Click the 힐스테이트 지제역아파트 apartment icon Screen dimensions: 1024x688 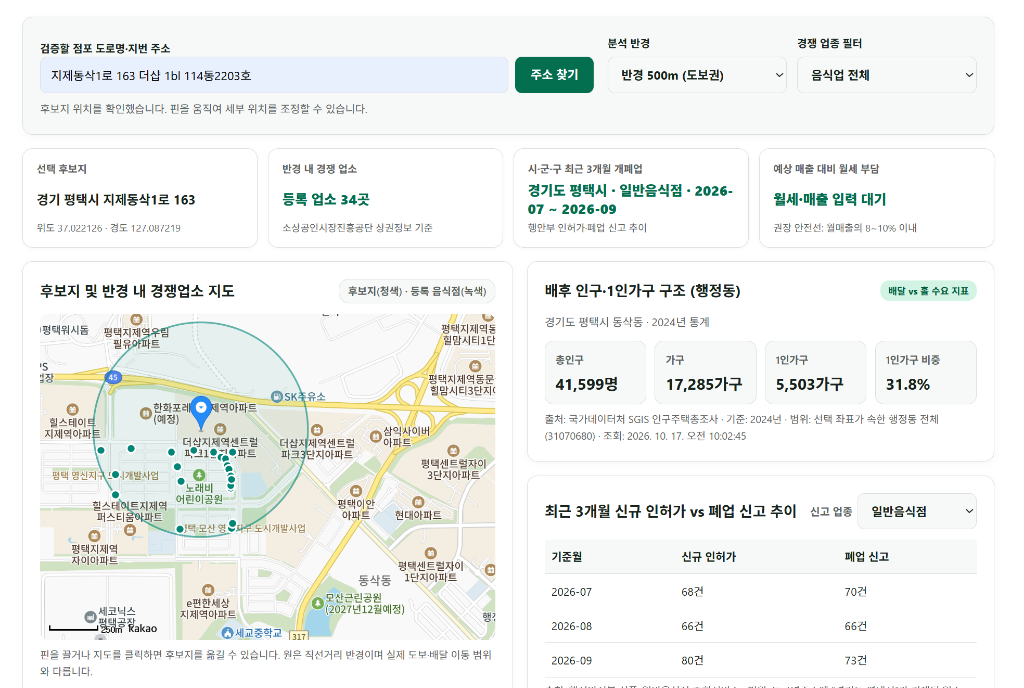coord(72,410)
